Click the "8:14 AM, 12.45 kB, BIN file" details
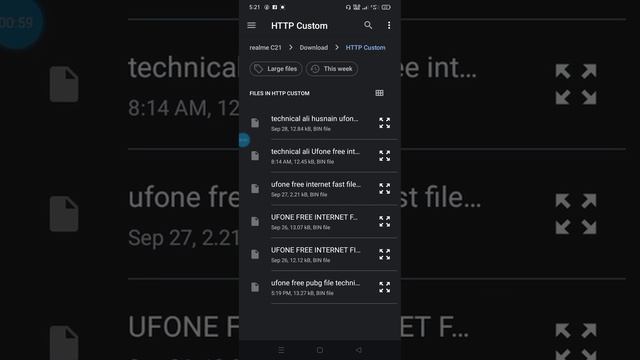640x360 pixels. click(302, 162)
